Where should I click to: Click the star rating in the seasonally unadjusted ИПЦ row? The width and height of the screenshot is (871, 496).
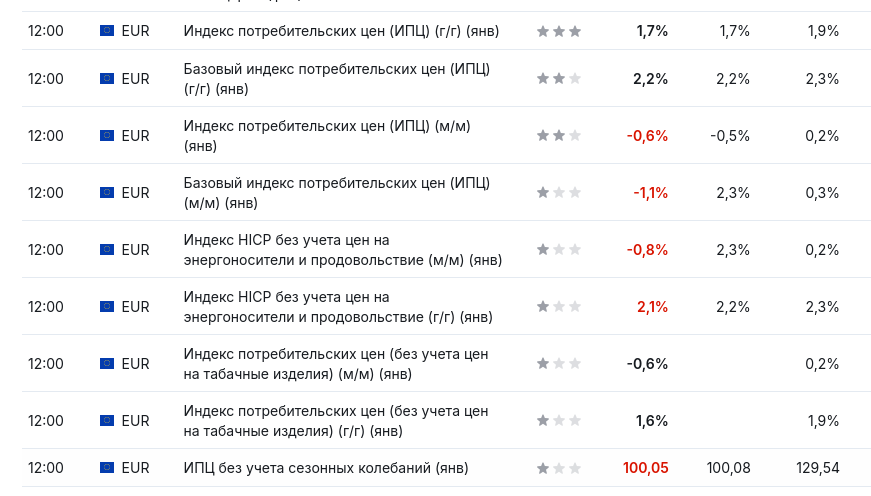click(559, 468)
